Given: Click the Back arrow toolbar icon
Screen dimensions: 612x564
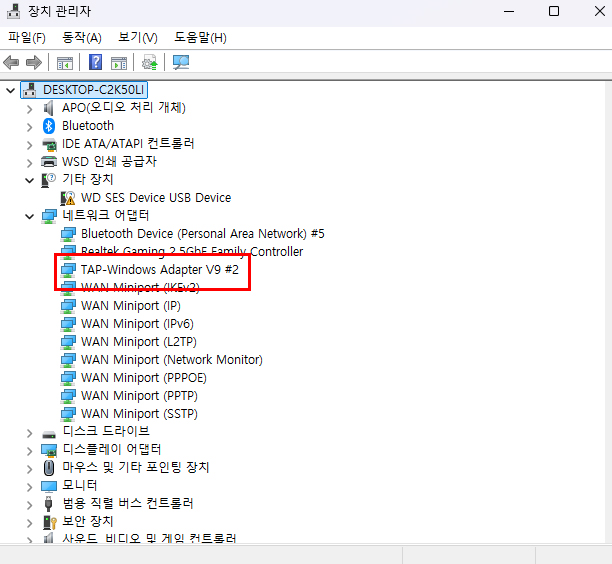Looking at the screenshot, I should [x=12, y=62].
